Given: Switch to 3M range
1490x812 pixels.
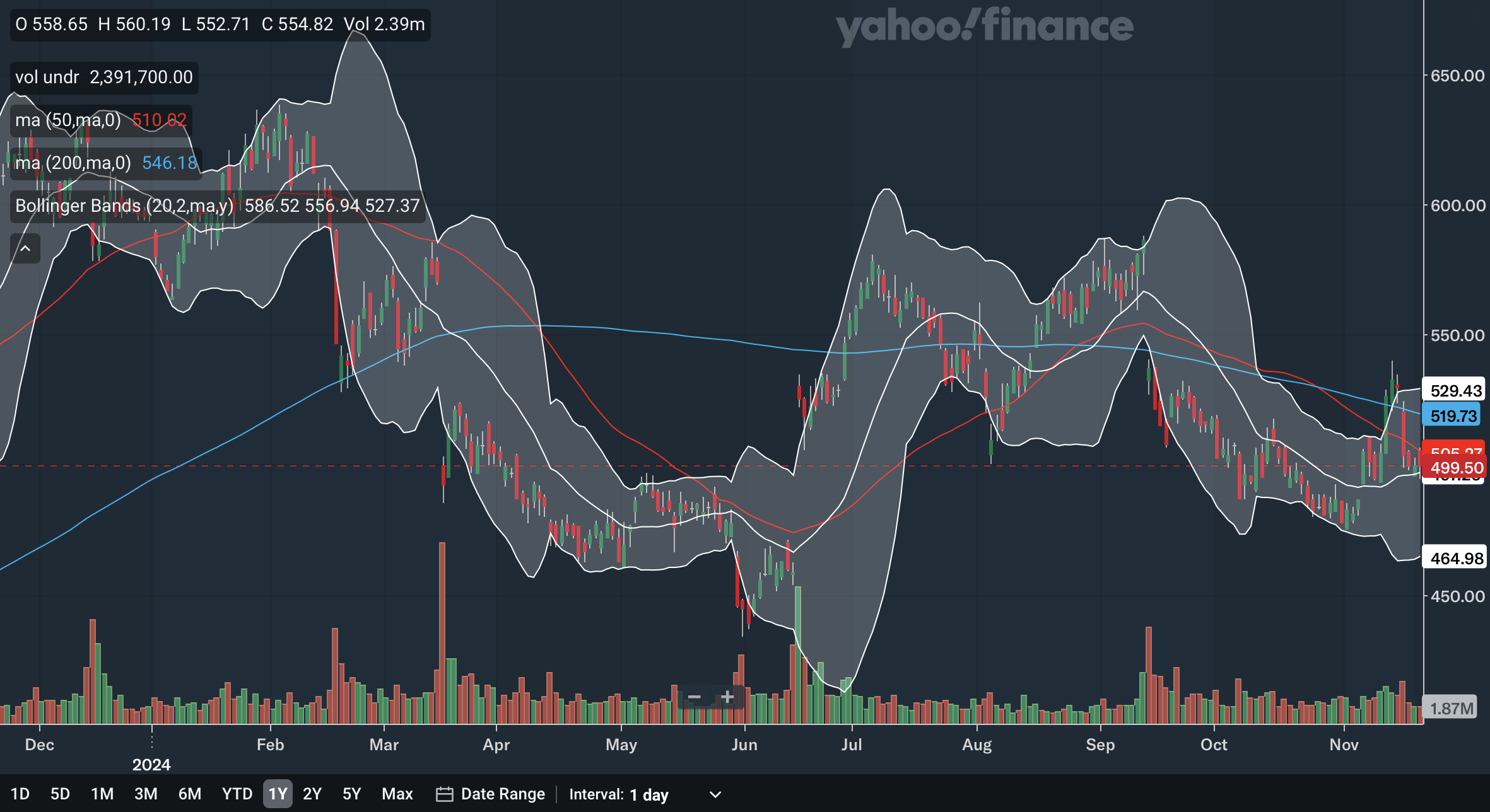Looking at the screenshot, I should click(x=146, y=794).
